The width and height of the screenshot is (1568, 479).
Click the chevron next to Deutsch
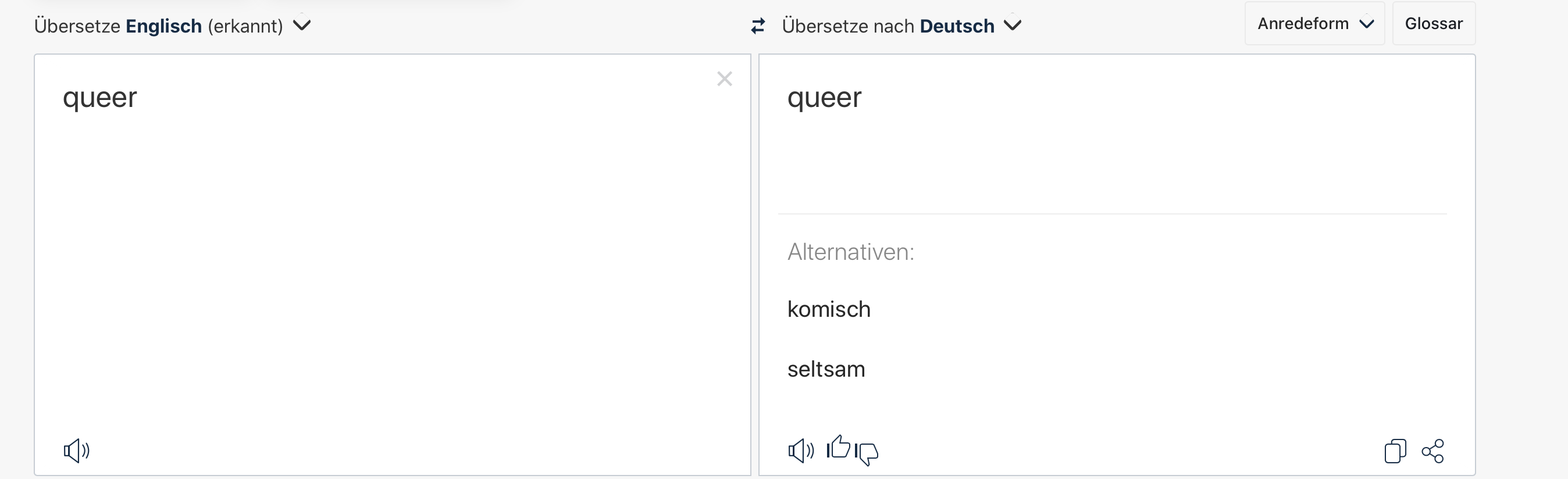(1012, 26)
